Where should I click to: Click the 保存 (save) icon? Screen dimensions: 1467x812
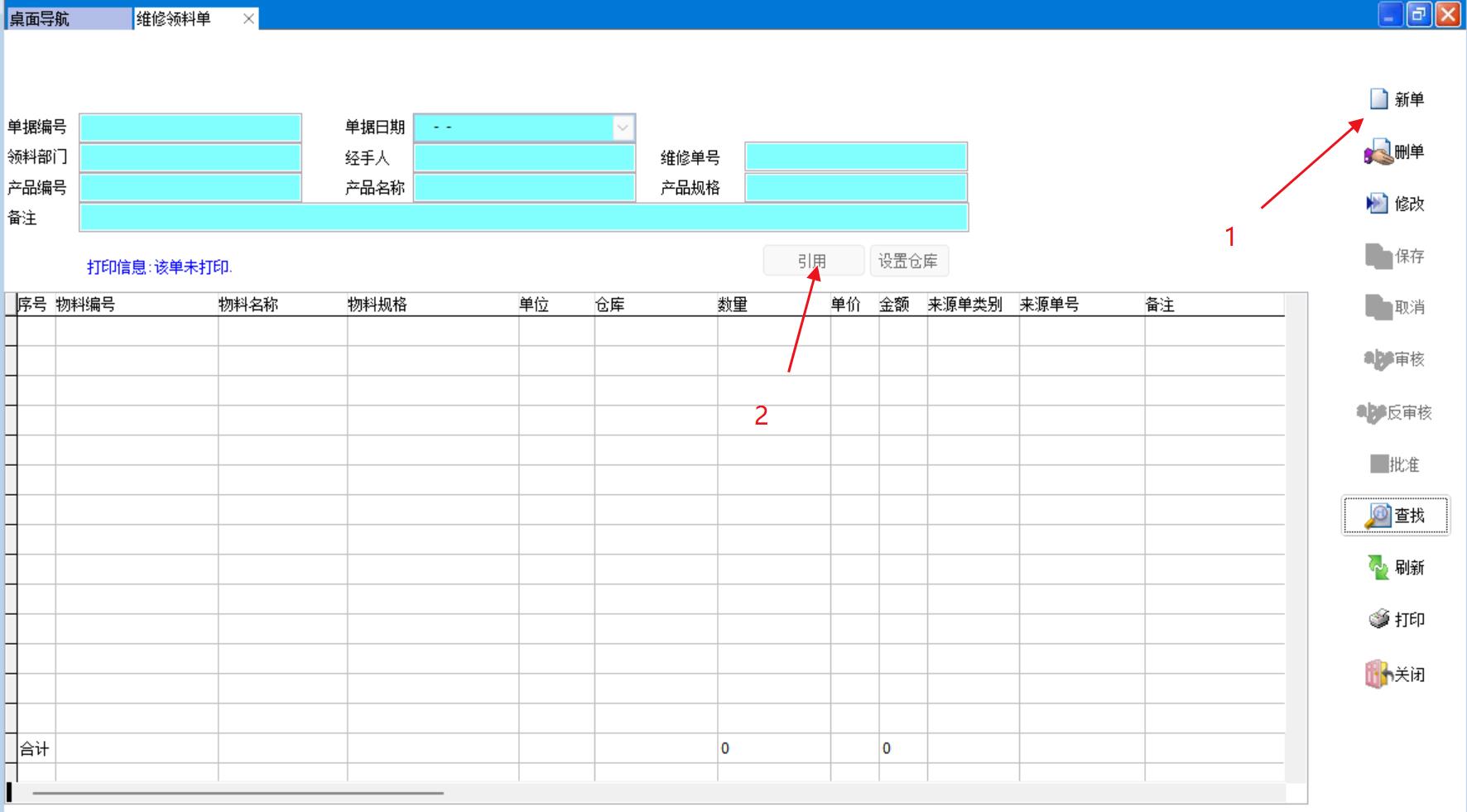(x=1378, y=257)
